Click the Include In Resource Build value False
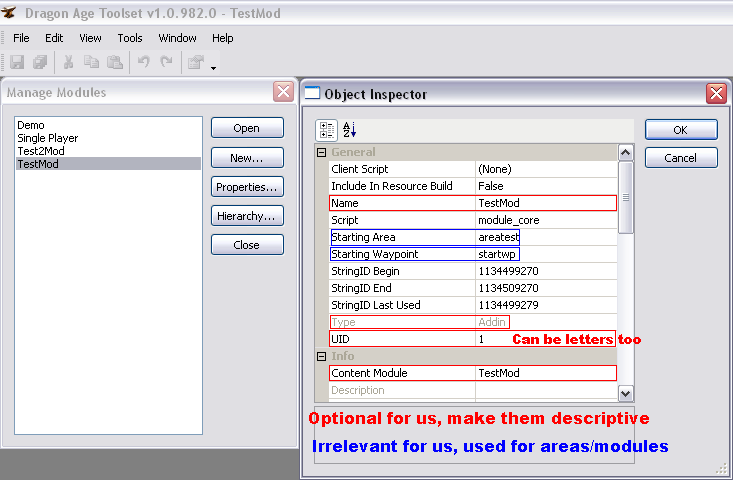 click(546, 186)
